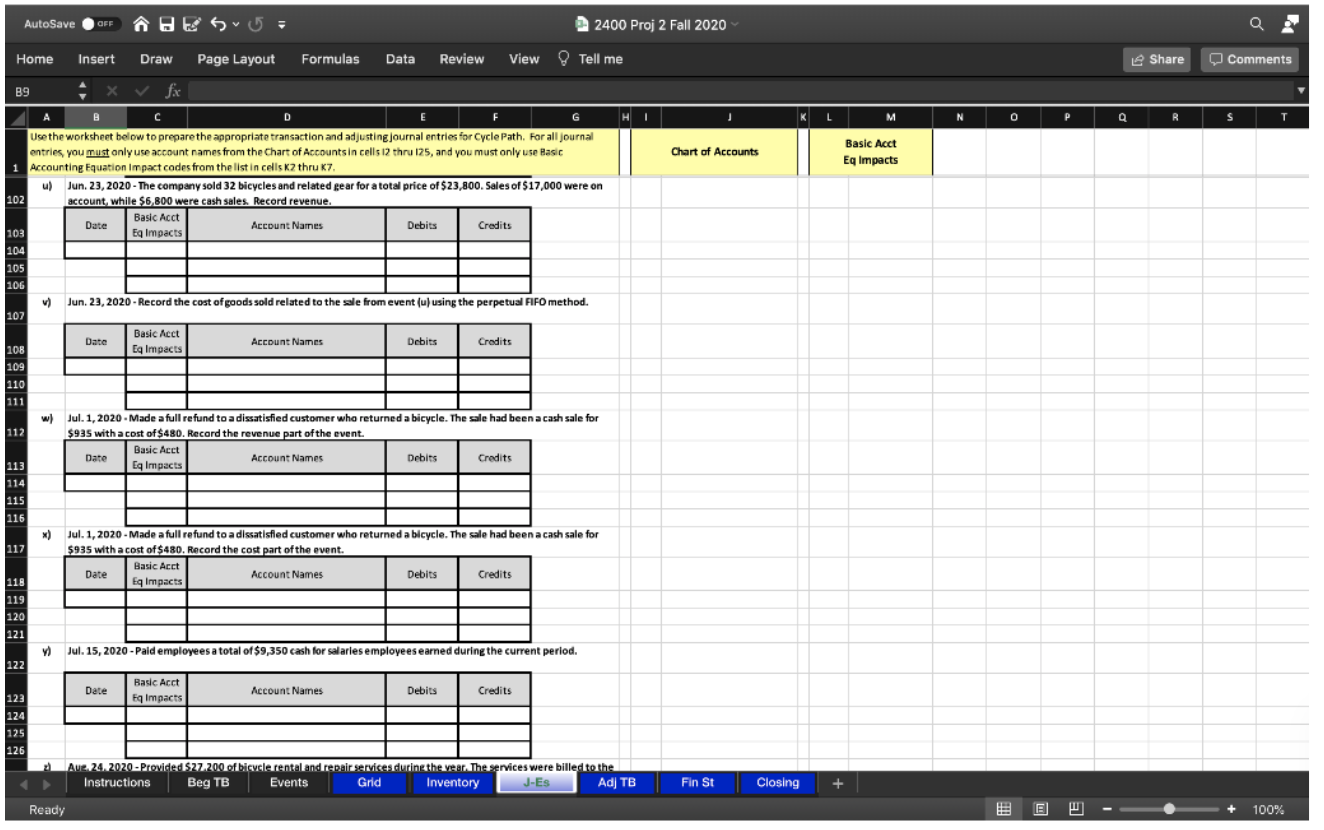Switch to the Adj TB sheet tab
The width and height of the screenshot is (1324, 830).
click(x=616, y=783)
